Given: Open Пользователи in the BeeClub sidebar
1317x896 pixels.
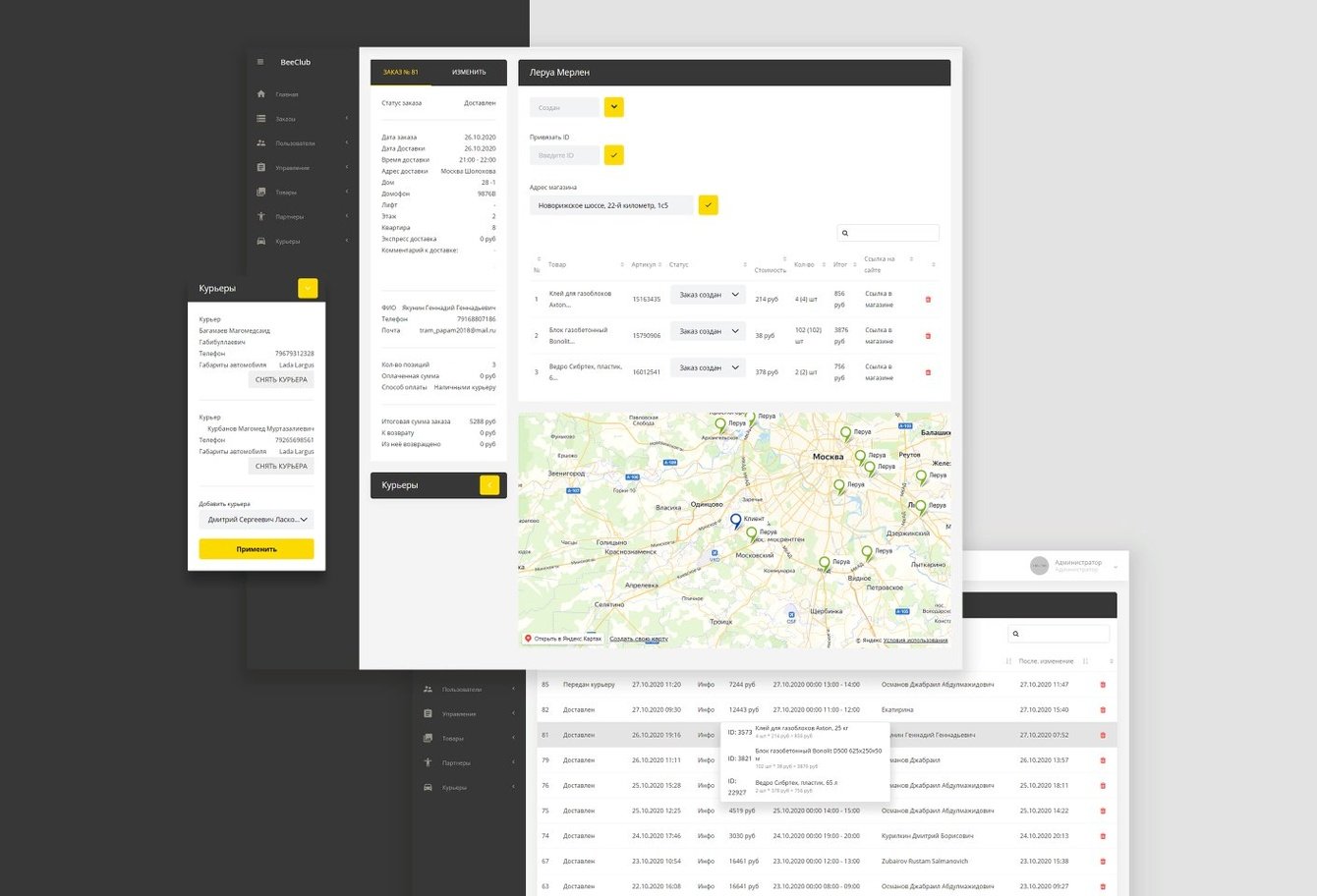Looking at the screenshot, I should (295, 143).
